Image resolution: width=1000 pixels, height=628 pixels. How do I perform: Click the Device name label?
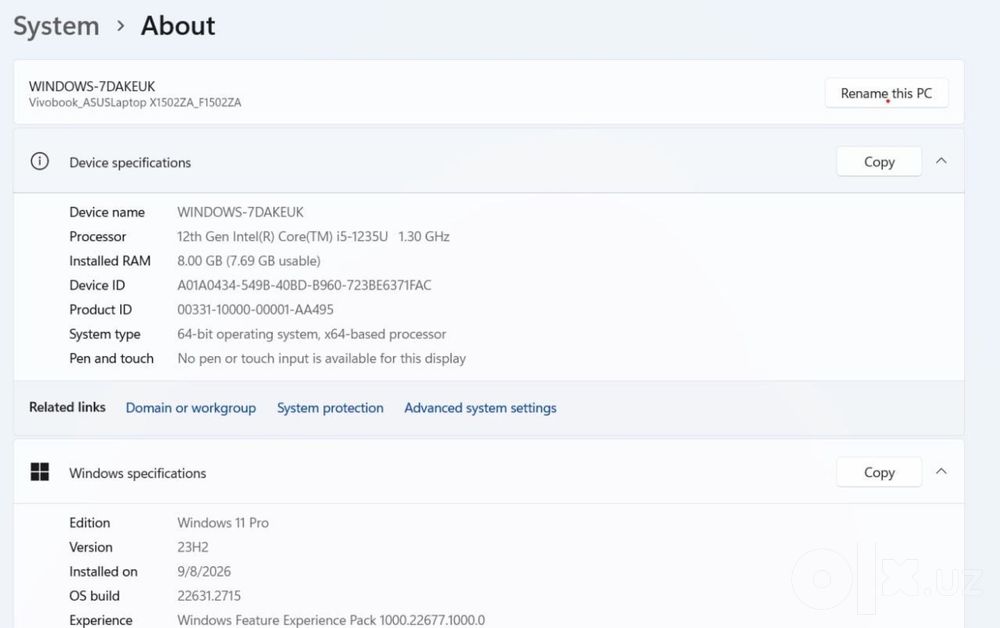click(107, 212)
